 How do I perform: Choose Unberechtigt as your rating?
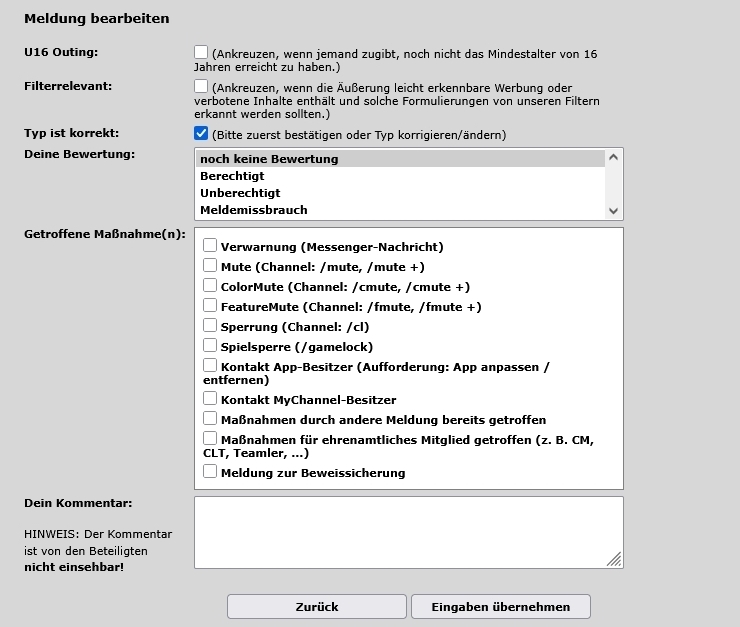[400, 193]
